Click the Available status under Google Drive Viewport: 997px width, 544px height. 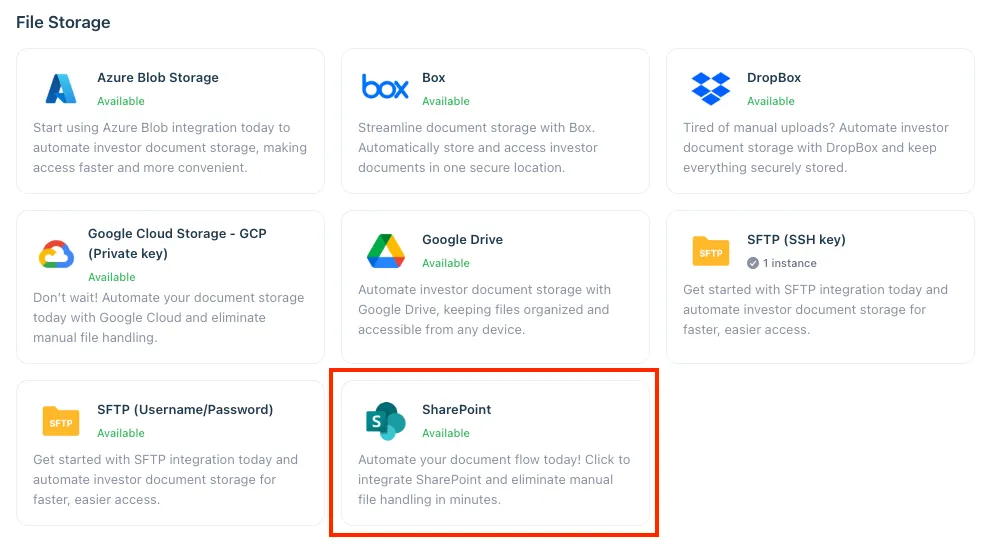(x=446, y=263)
